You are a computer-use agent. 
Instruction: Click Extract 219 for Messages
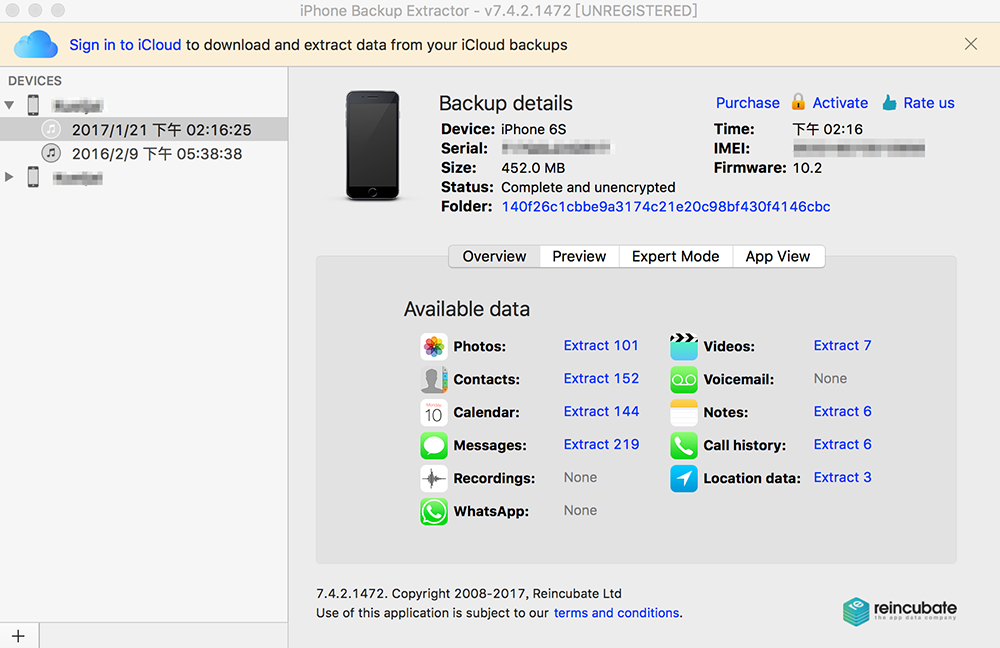click(x=601, y=445)
